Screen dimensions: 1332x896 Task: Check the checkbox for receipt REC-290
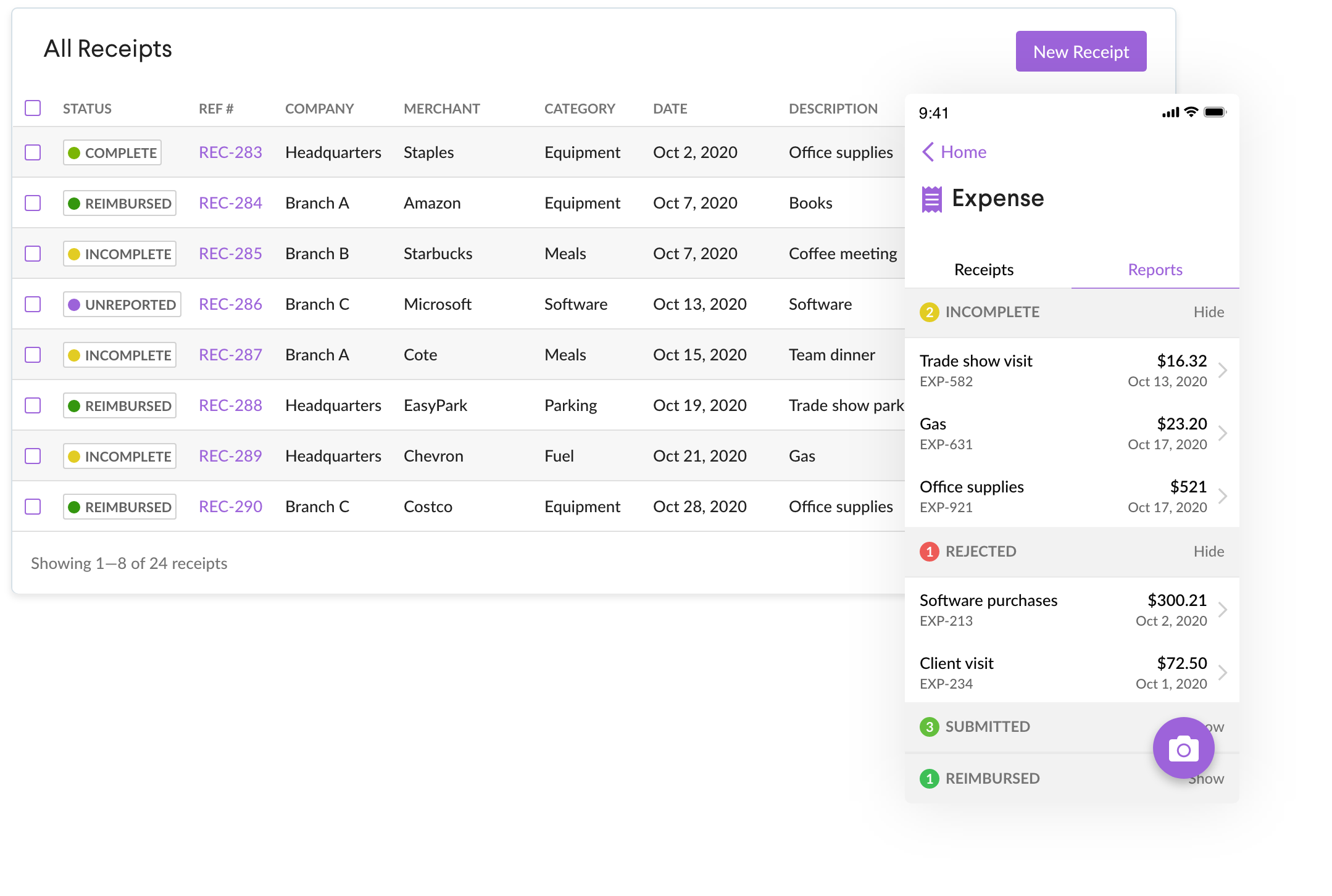33,506
